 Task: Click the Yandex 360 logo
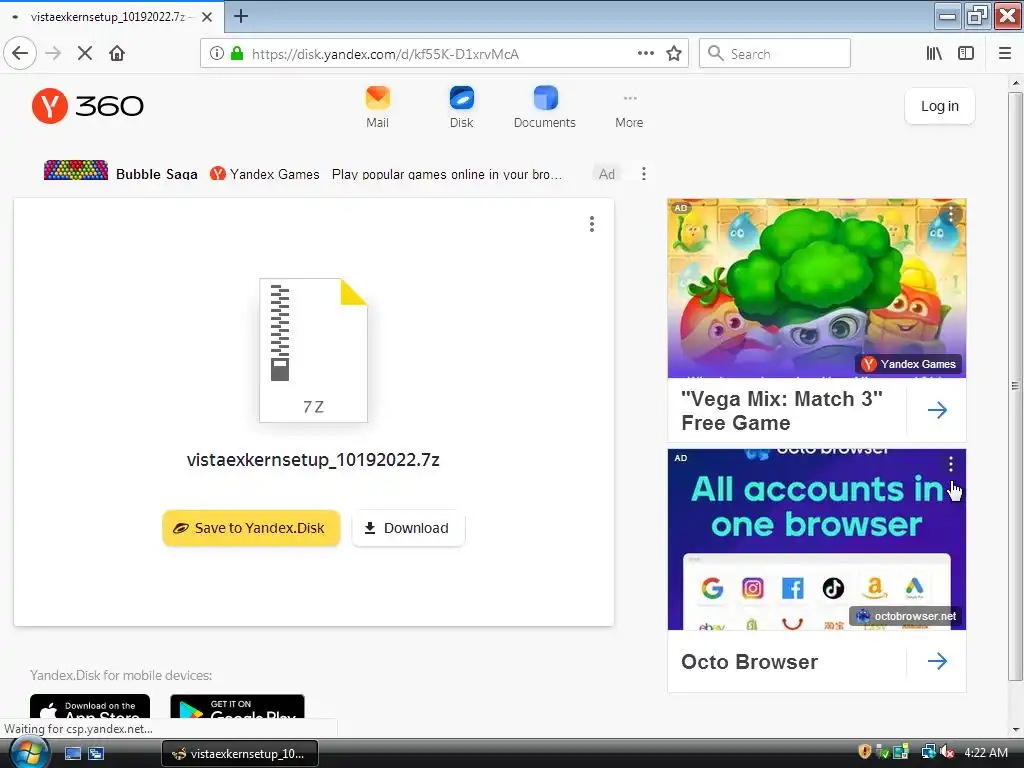88,106
